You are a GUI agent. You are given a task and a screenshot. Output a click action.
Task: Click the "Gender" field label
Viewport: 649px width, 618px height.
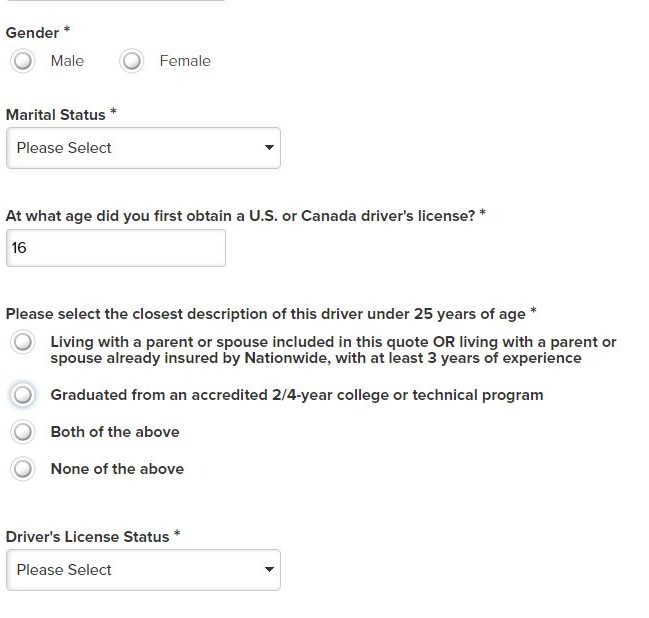click(x=32, y=33)
